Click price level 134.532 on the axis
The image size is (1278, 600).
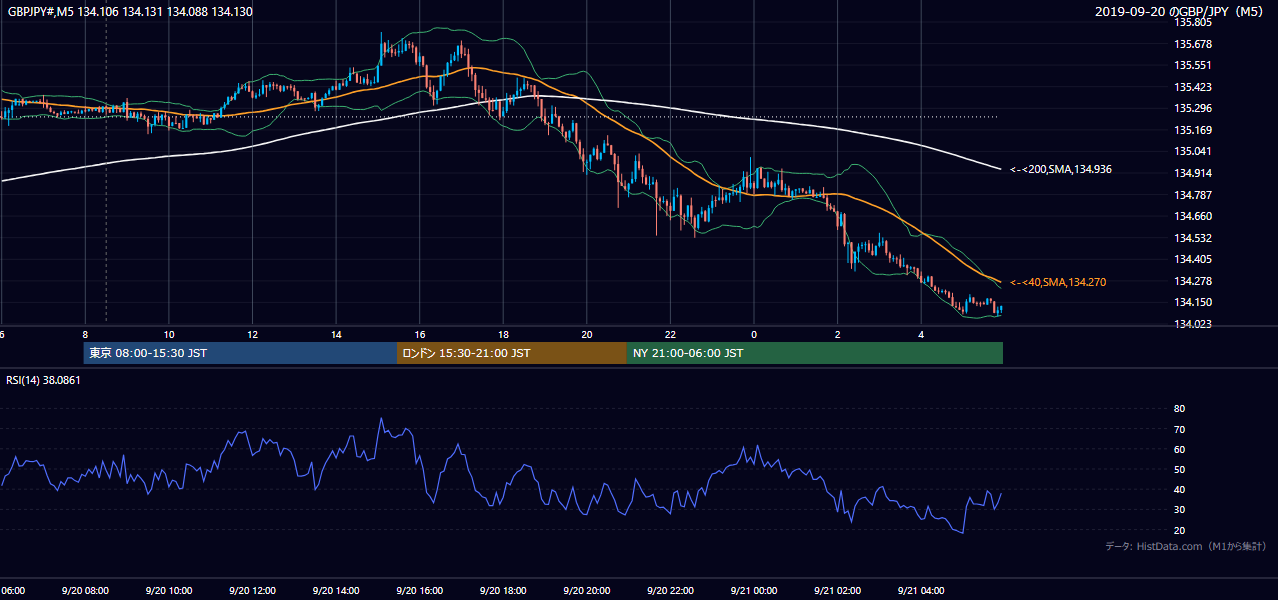[1192, 238]
